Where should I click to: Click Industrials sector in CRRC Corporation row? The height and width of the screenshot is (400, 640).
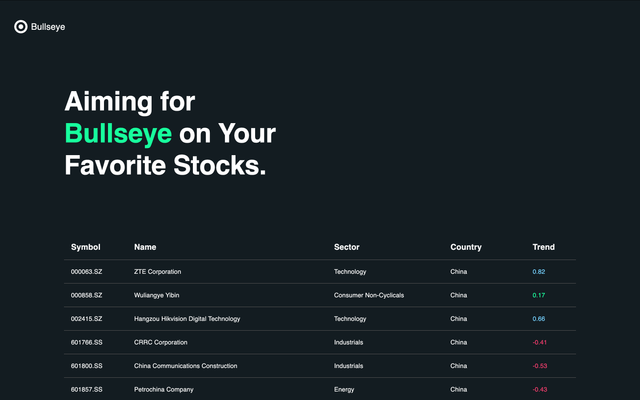[x=348, y=342]
